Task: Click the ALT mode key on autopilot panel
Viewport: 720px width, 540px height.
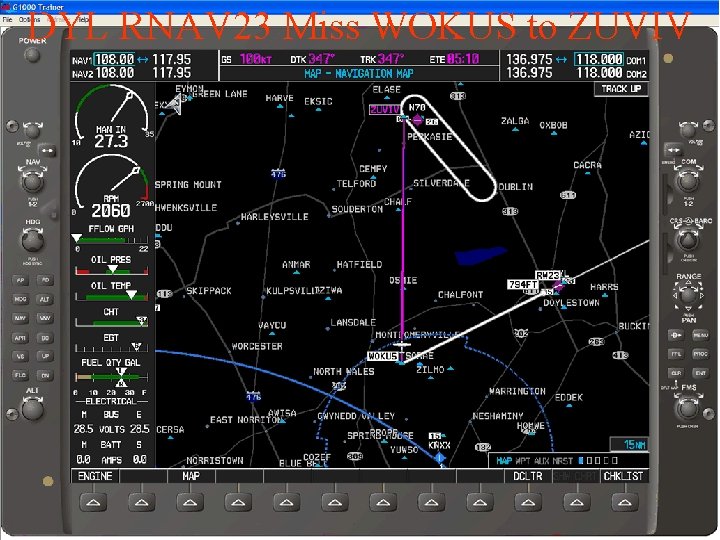Action: click(45, 299)
